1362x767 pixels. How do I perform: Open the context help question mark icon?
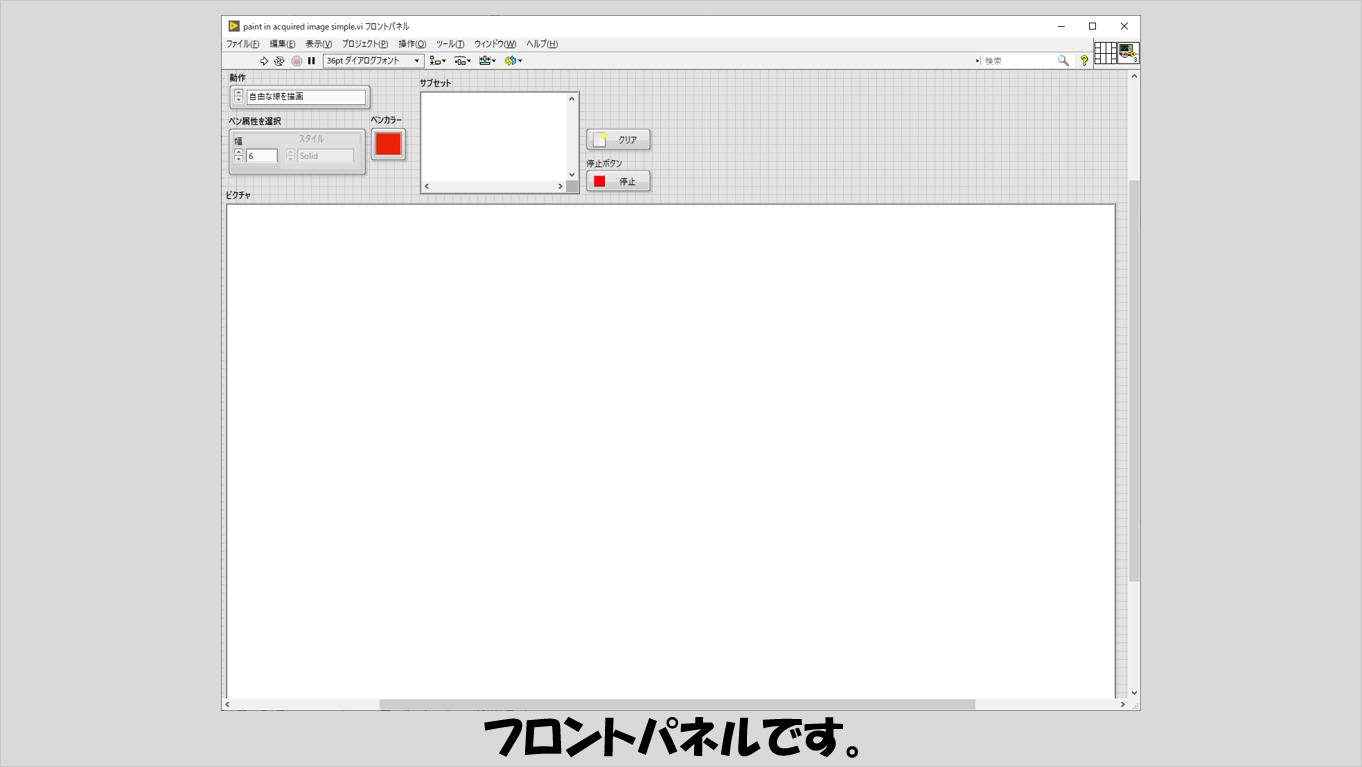pyautogui.click(x=1084, y=61)
